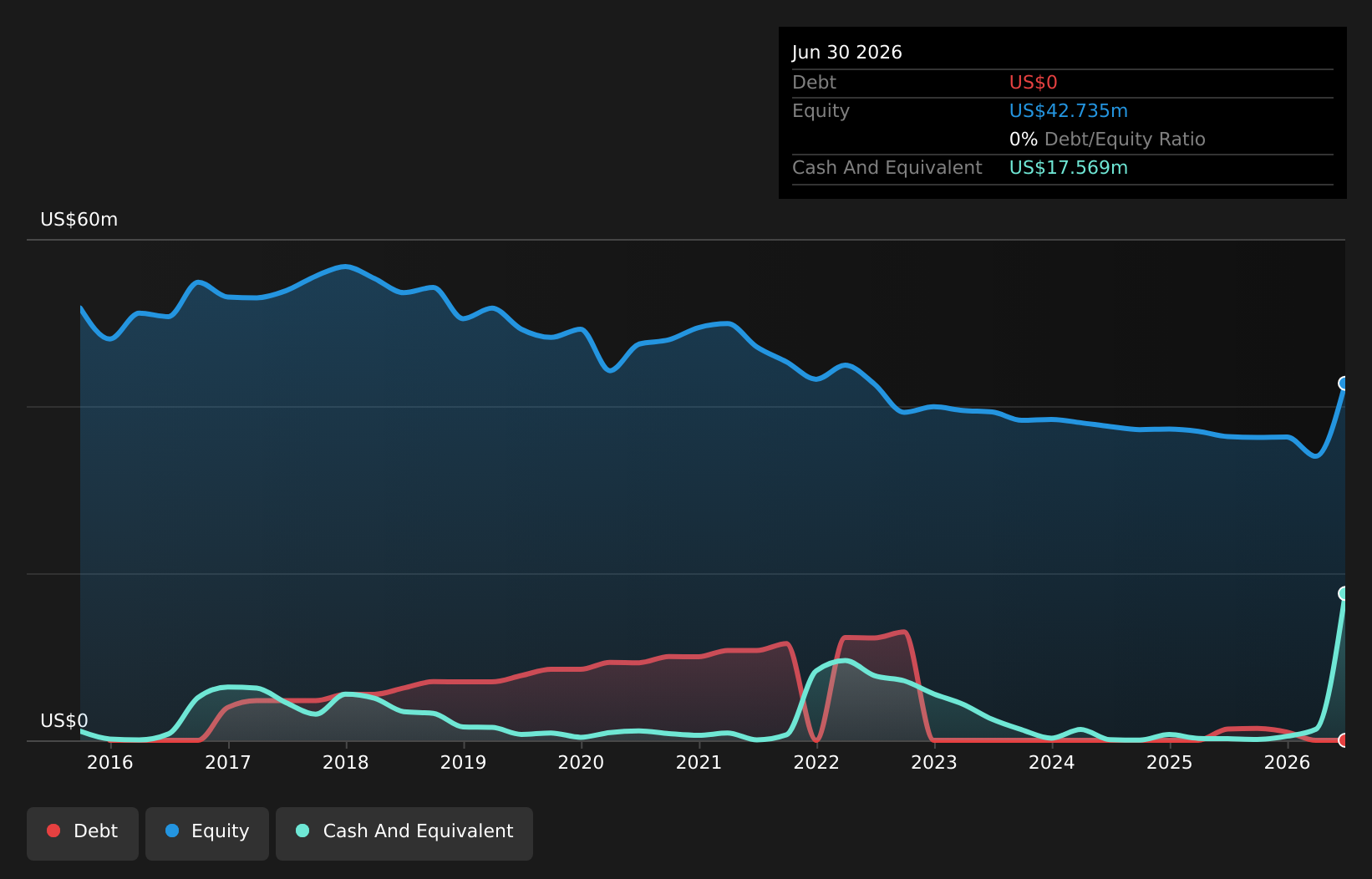
Task: Click the 2024 x-axis label
Action: [x=1052, y=762]
